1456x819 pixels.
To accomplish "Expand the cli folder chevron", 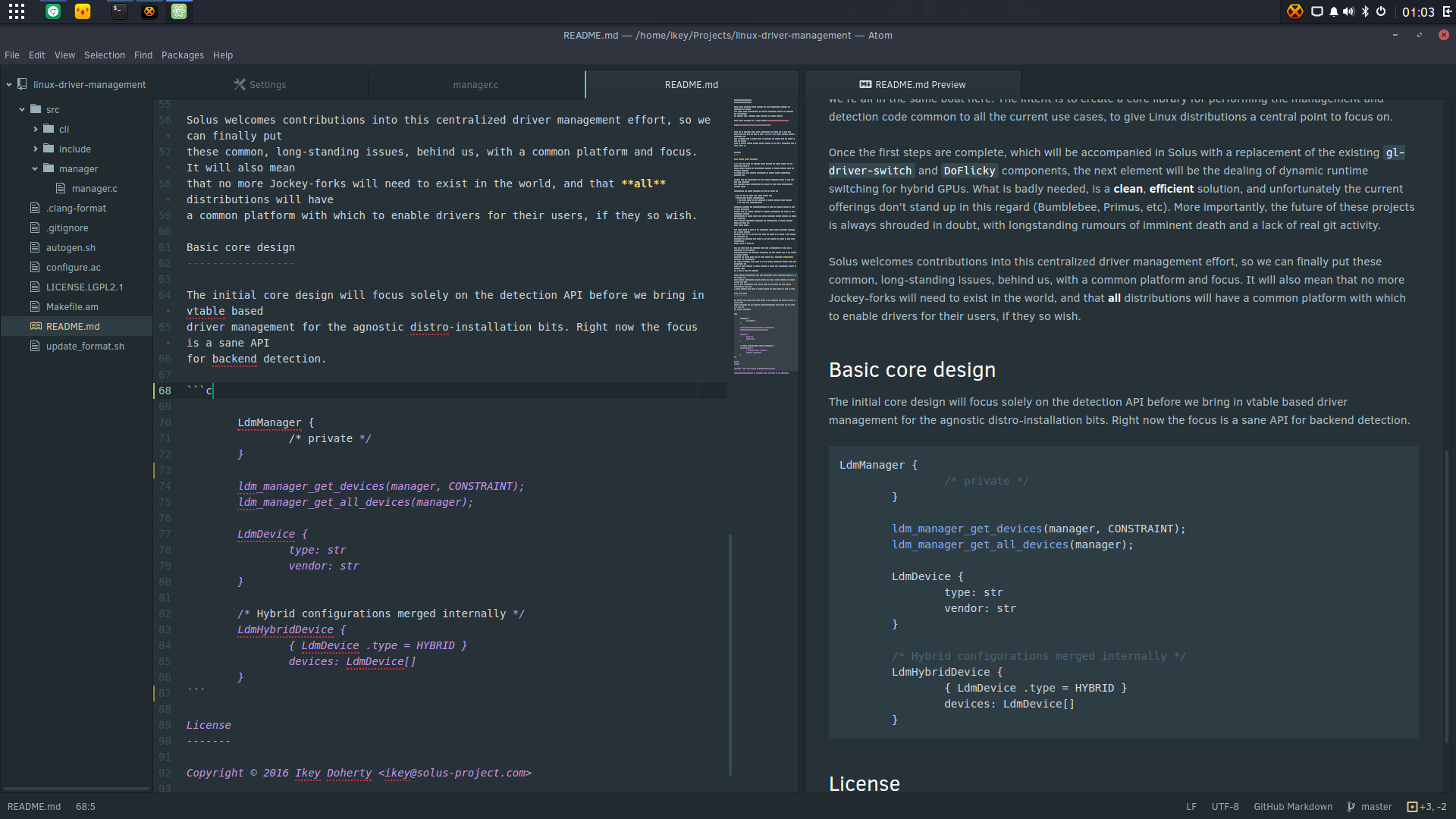I will click(35, 129).
